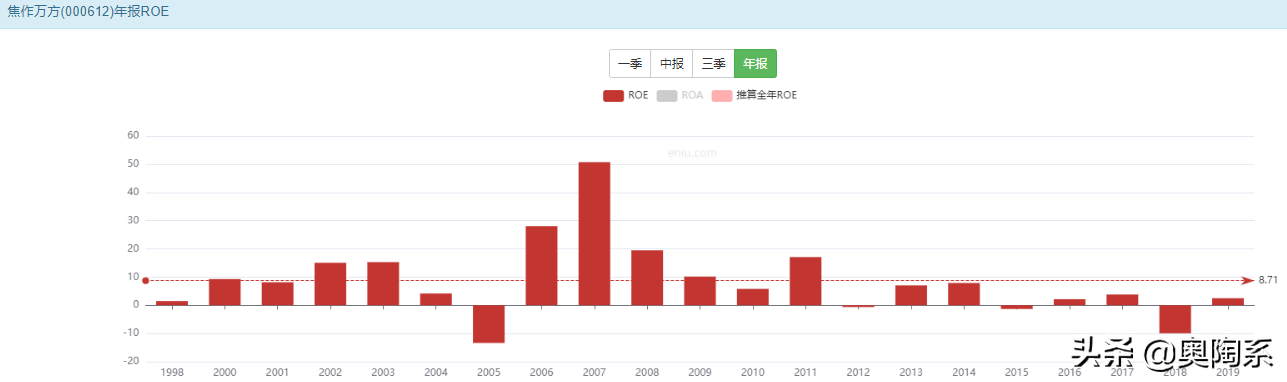The width and height of the screenshot is (1287, 382).
Task: Click the 2007 ROE bar
Action: tap(594, 233)
